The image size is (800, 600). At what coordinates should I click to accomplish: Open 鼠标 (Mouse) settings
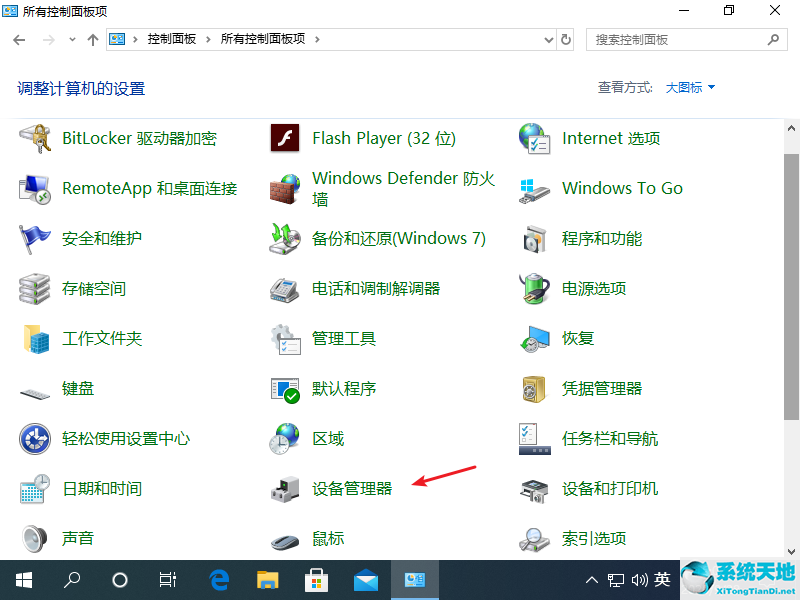(x=327, y=538)
